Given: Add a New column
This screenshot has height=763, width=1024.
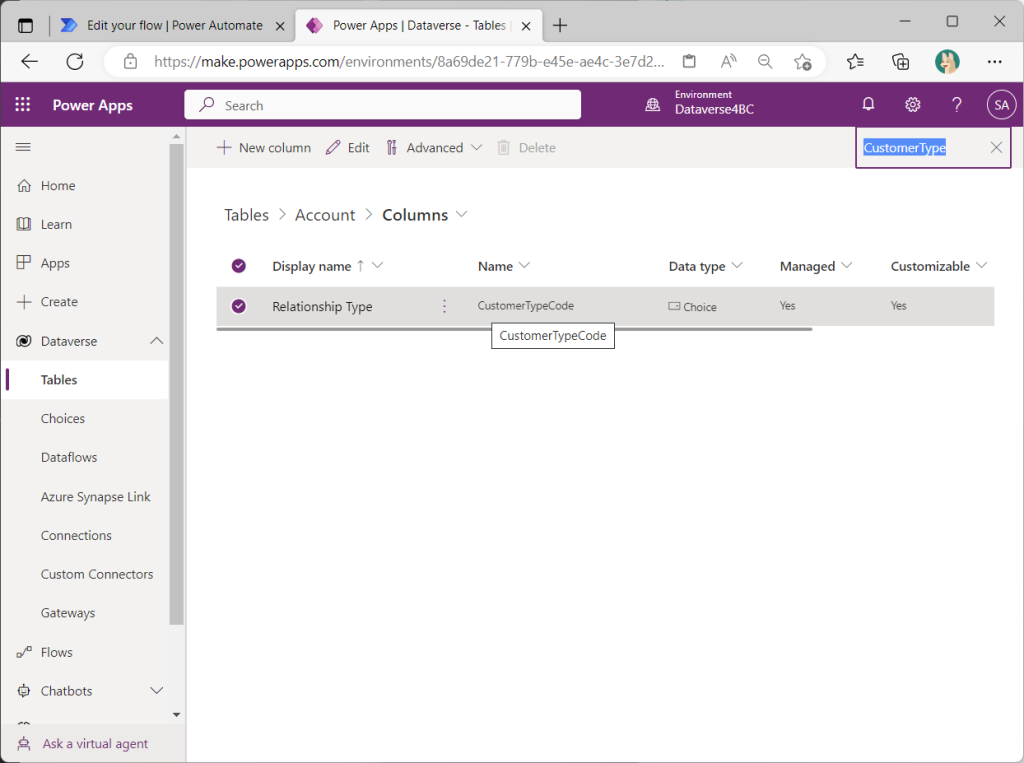Looking at the screenshot, I should [264, 148].
